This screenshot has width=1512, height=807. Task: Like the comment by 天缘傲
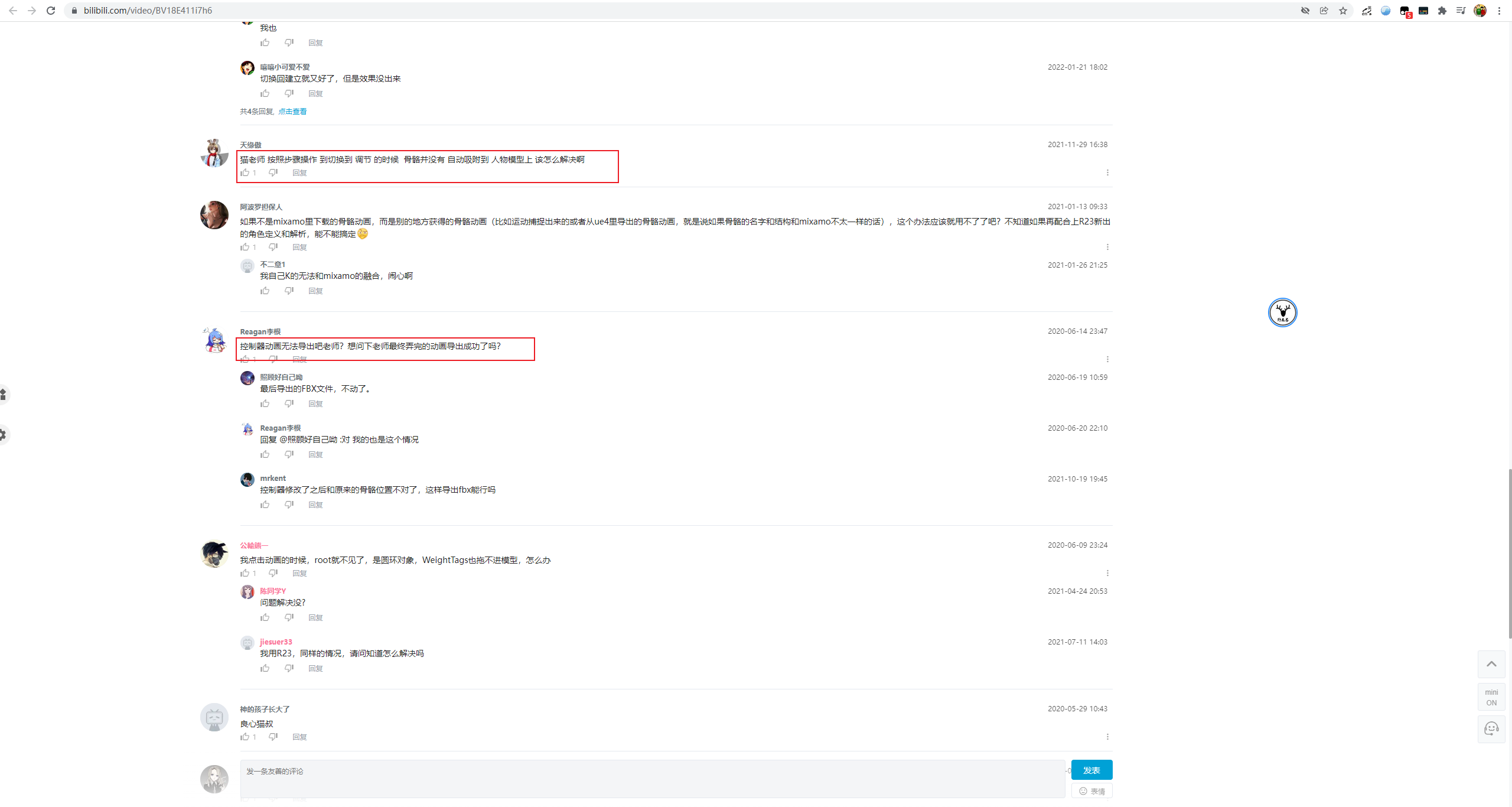245,173
